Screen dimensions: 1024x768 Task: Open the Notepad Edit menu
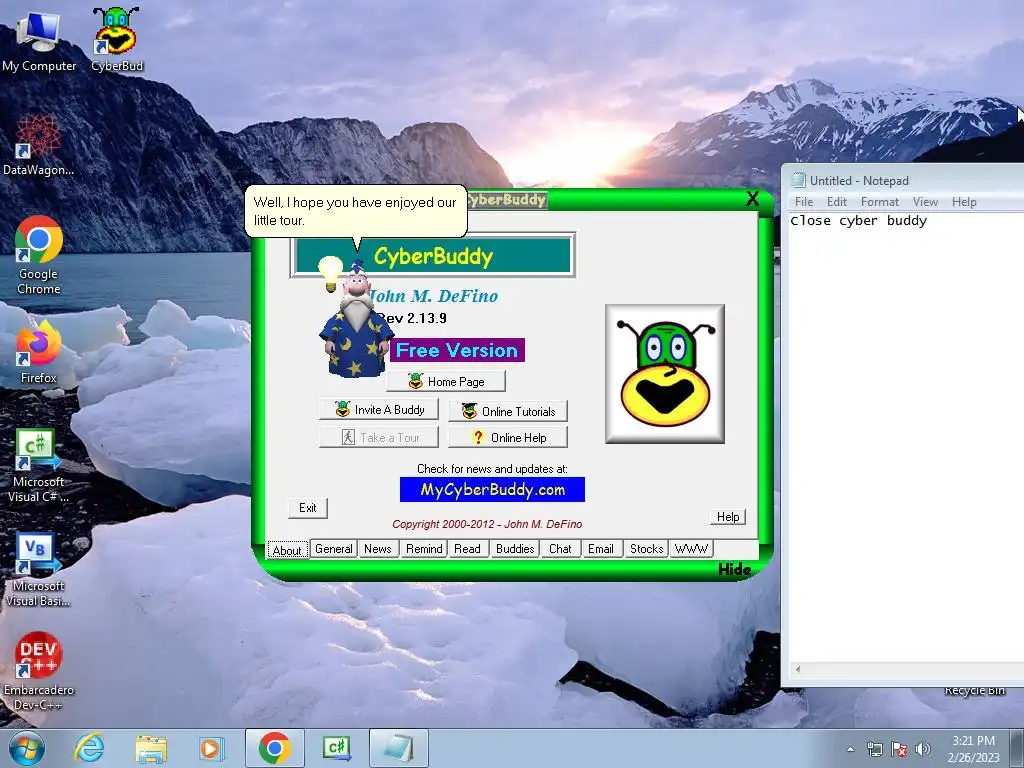coord(837,202)
